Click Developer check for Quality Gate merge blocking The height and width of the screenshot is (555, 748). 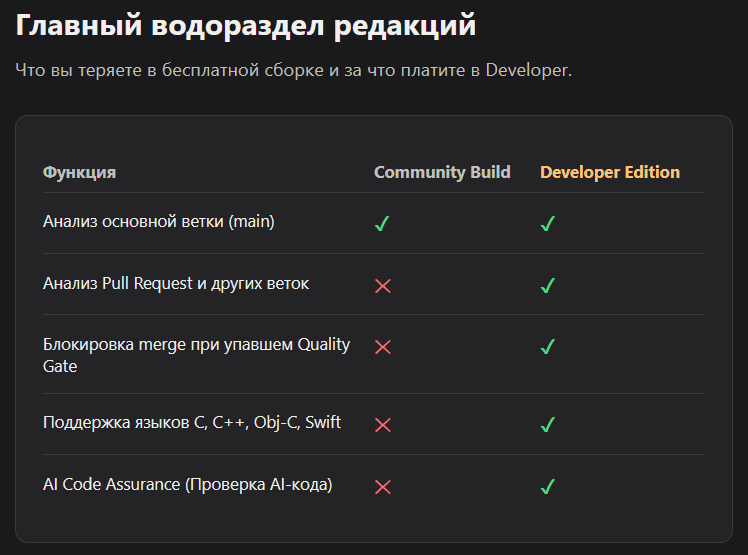click(548, 346)
